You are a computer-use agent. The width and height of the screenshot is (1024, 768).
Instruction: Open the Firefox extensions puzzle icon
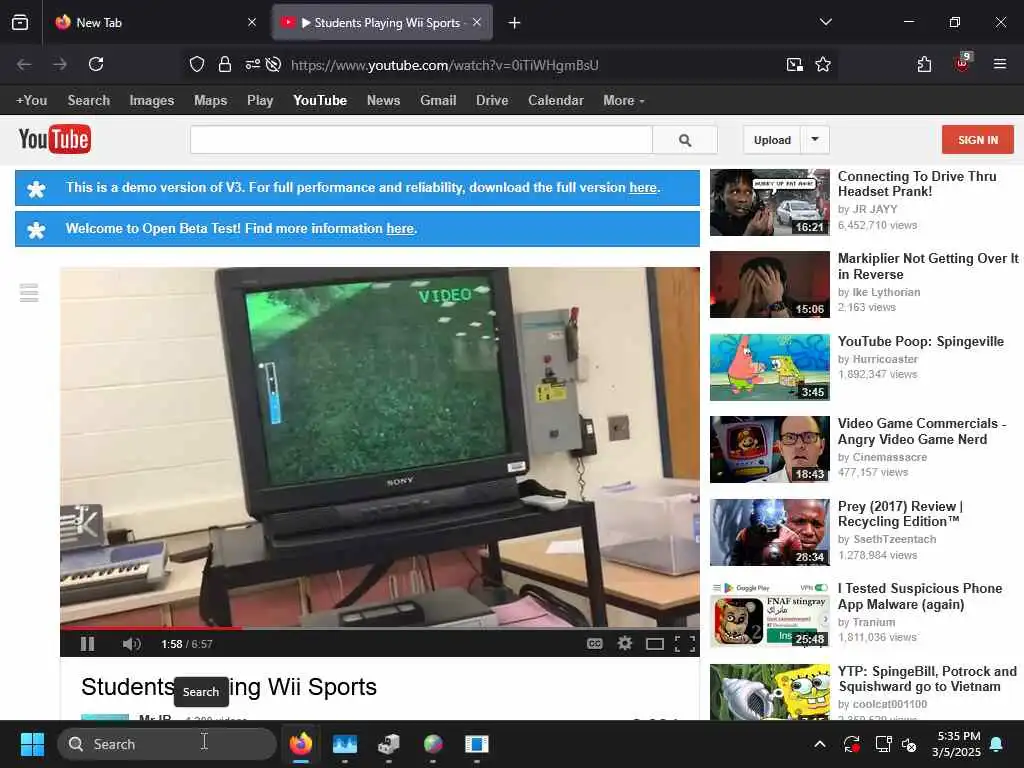pos(924,64)
